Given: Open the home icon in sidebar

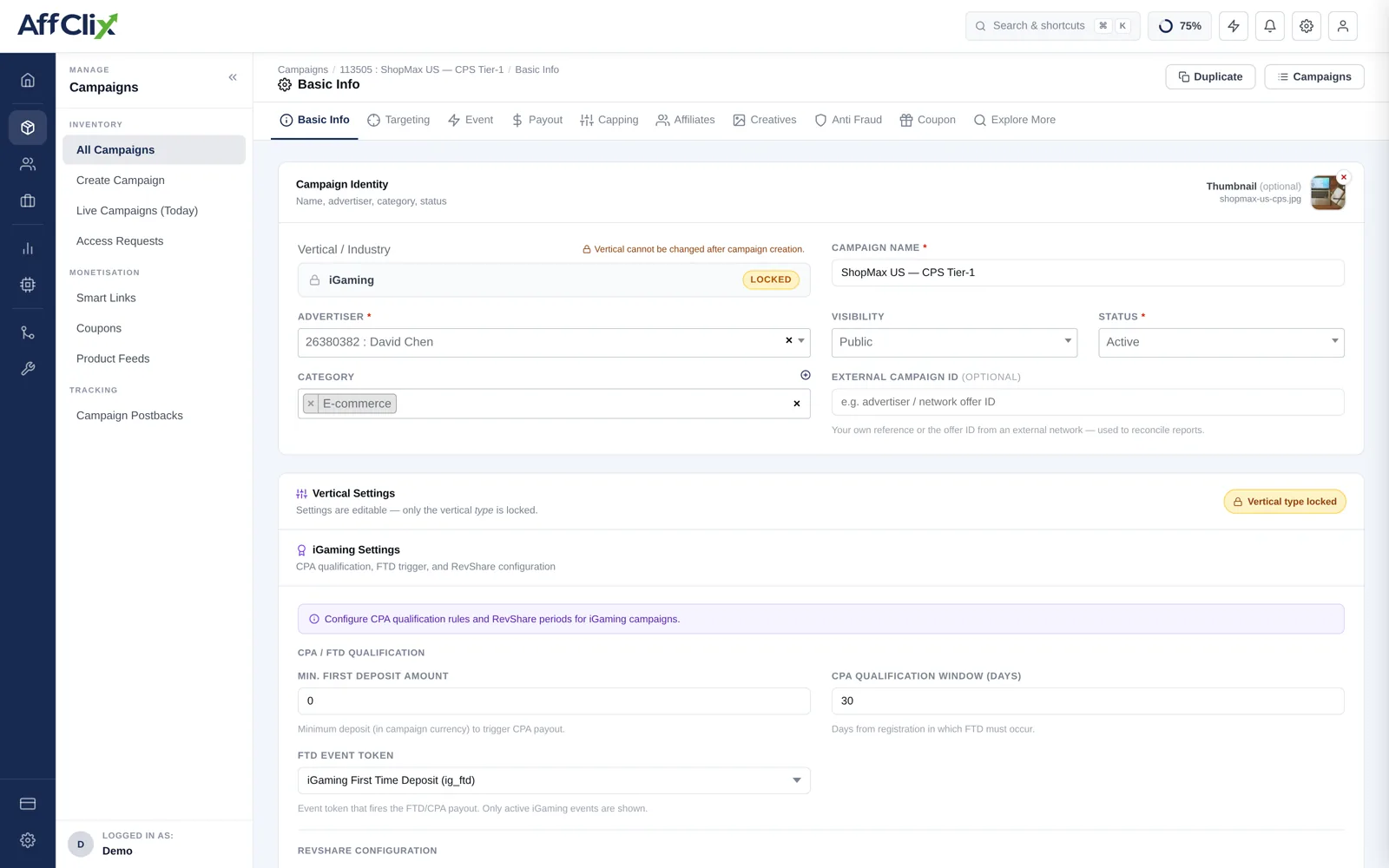Looking at the screenshot, I should [x=28, y=80].
